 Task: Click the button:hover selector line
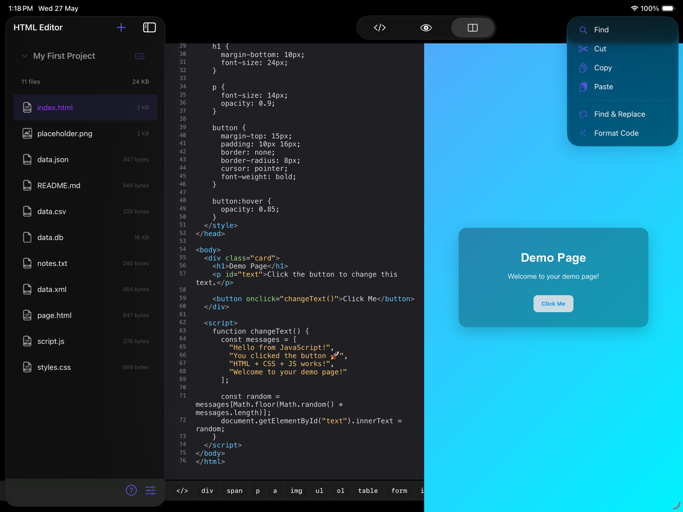[x=241, y=201]
